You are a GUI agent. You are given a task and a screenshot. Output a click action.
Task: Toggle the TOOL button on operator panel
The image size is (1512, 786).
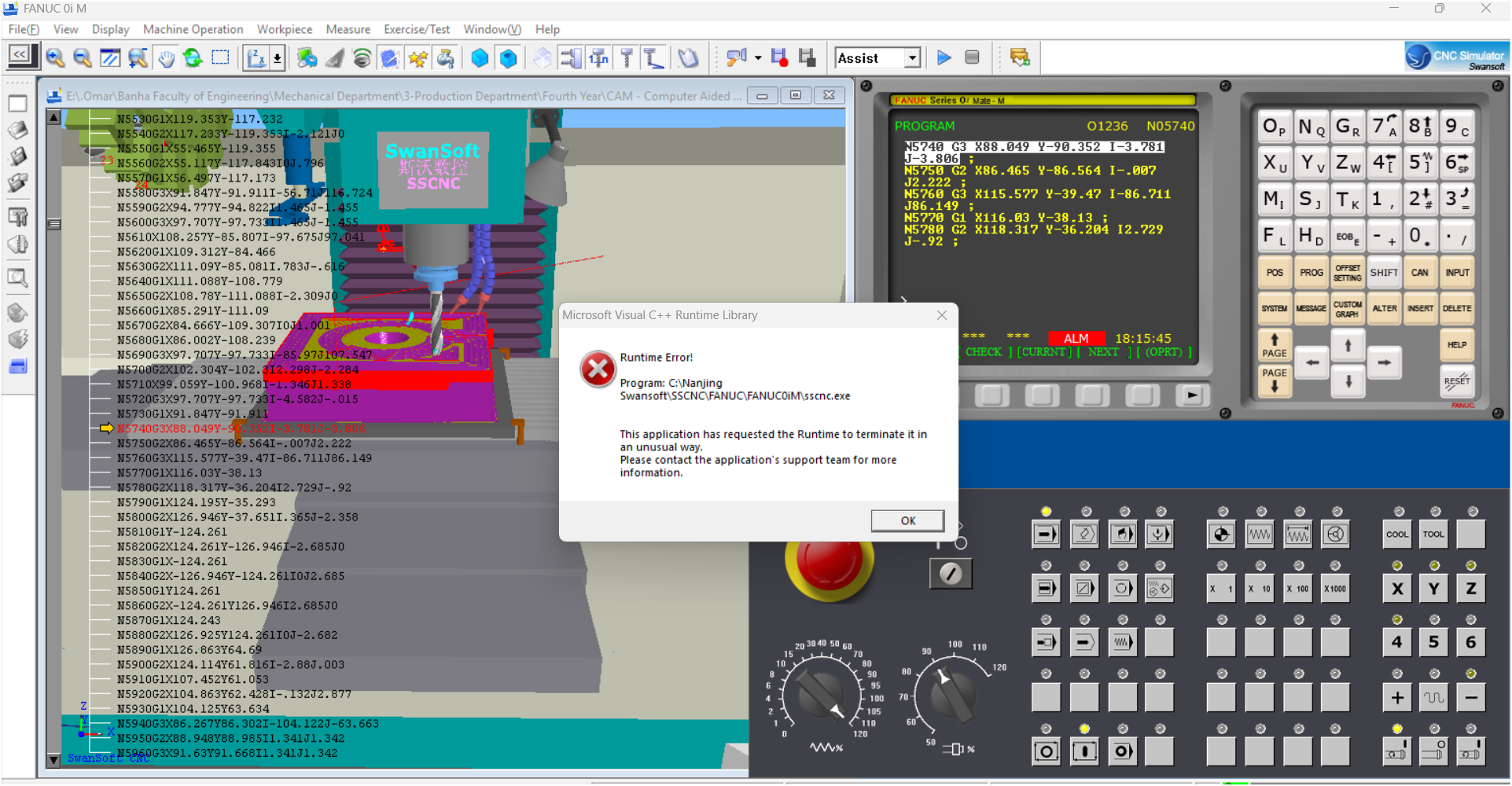pos(1433,534)
